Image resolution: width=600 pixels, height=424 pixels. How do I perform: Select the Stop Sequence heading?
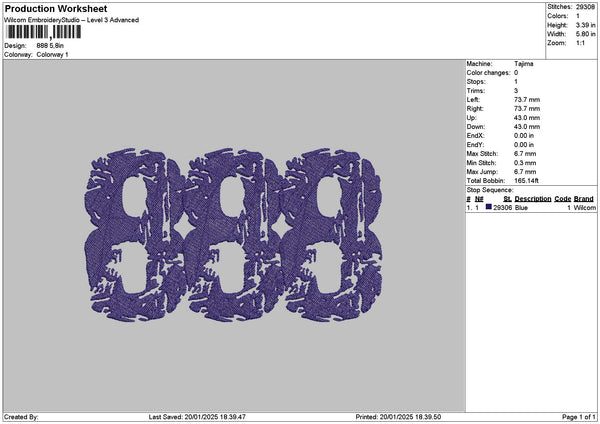pyautogui.click(x=490, y=189)
